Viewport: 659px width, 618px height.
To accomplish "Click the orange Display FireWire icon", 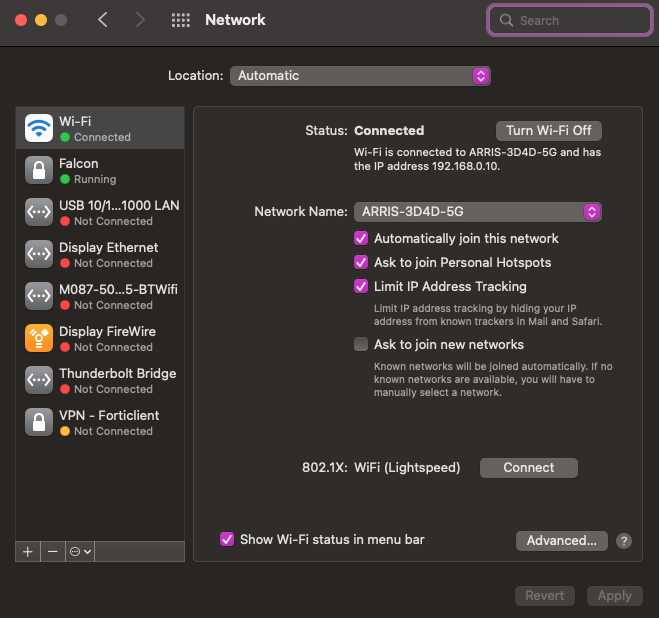I will click(39, 338).
